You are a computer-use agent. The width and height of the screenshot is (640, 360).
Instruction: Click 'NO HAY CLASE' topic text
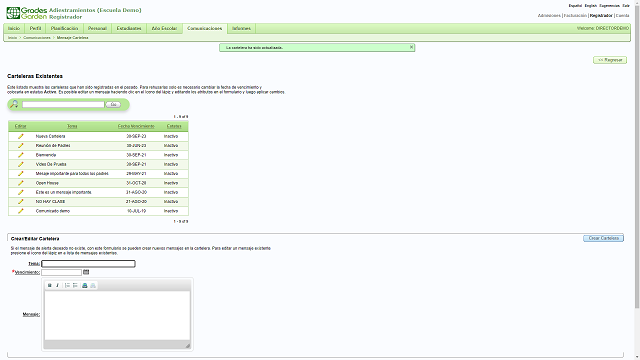pyautogui.click(x=50, y=202)
